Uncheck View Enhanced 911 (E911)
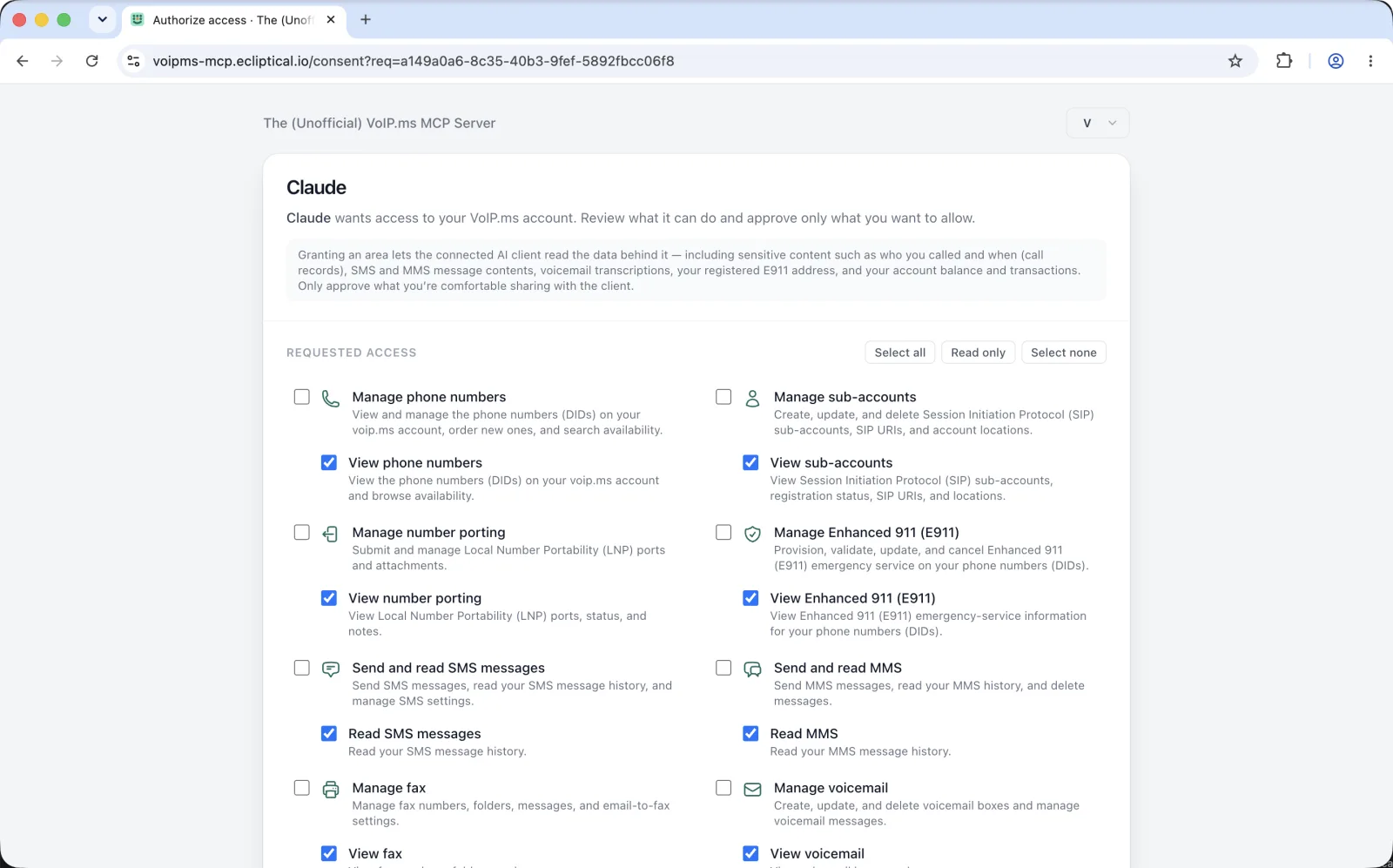Viewport: 1393px width, 868px height. pyautogui.click(x=750, y=598)
